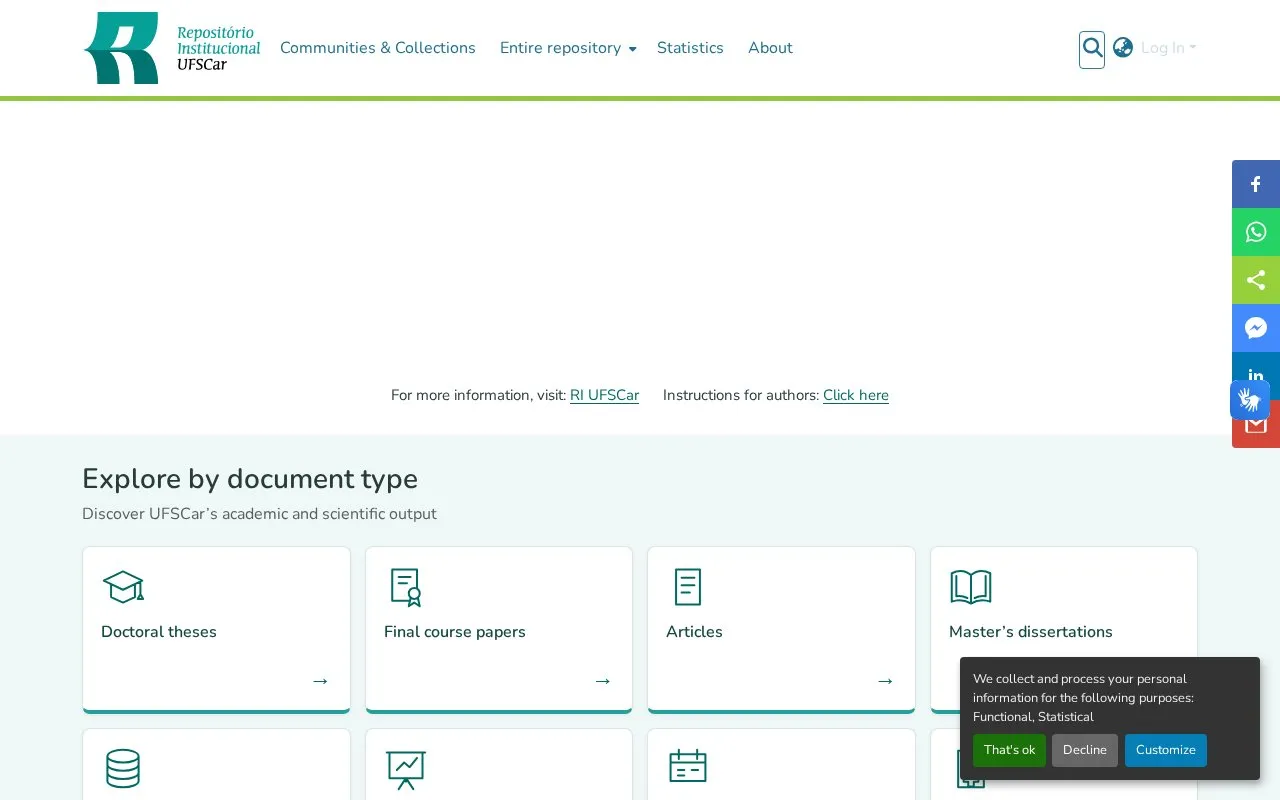Screen dimensions: 1280x800
Task: Click the arrow on Articles card
Action: tap(885, 681)
